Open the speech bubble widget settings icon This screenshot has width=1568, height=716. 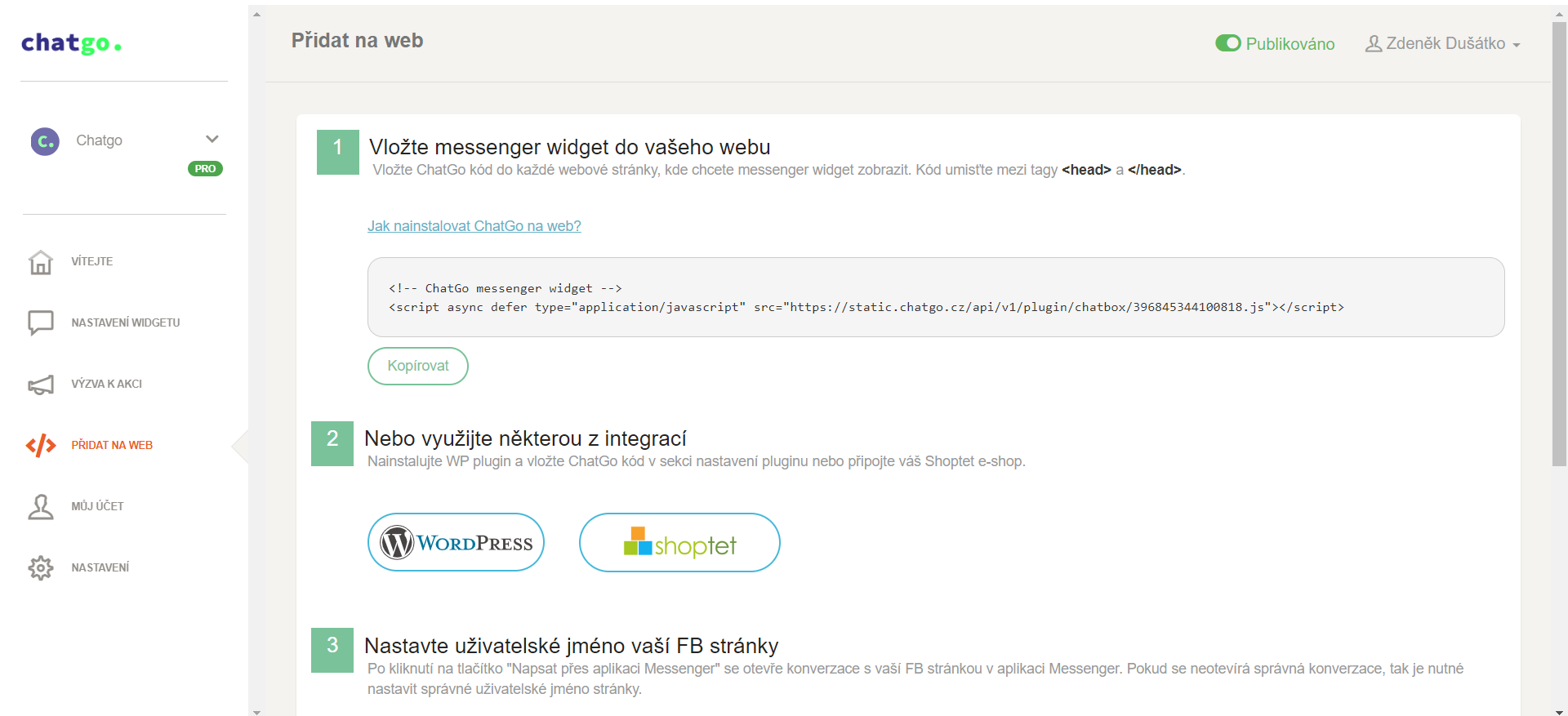pyautogui.click(x=41, y=322)
